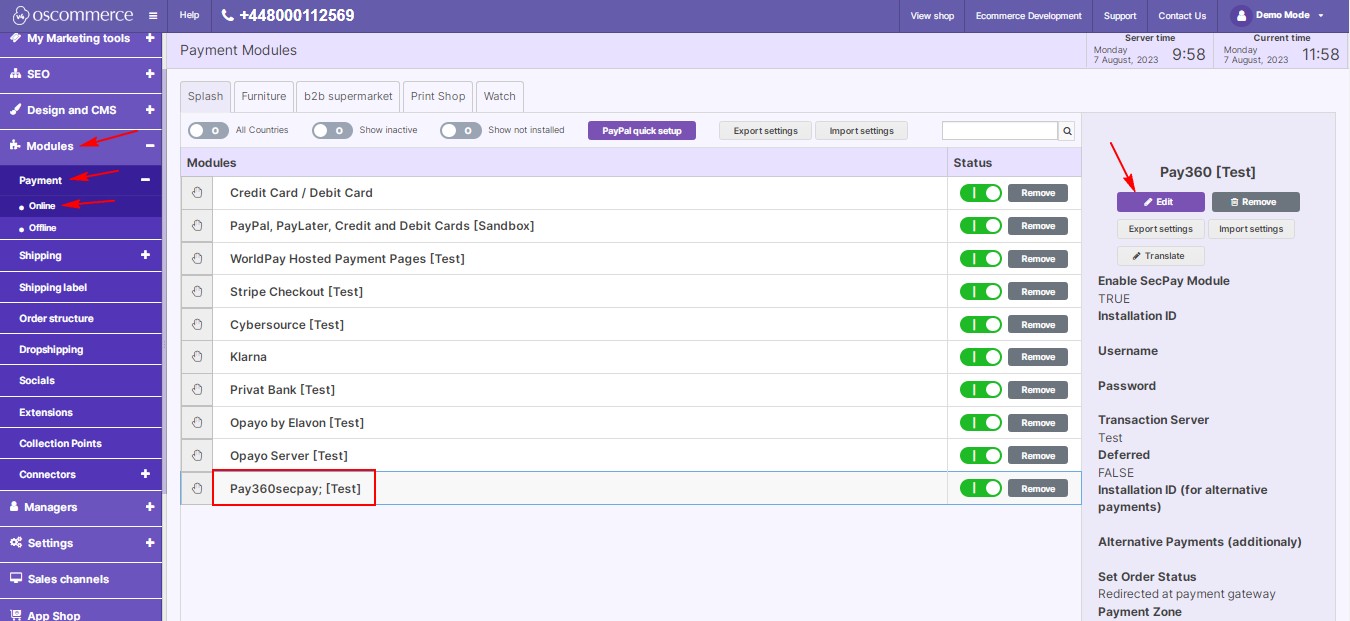Collapse Modules menu minus sign

[x=149, y=146]
